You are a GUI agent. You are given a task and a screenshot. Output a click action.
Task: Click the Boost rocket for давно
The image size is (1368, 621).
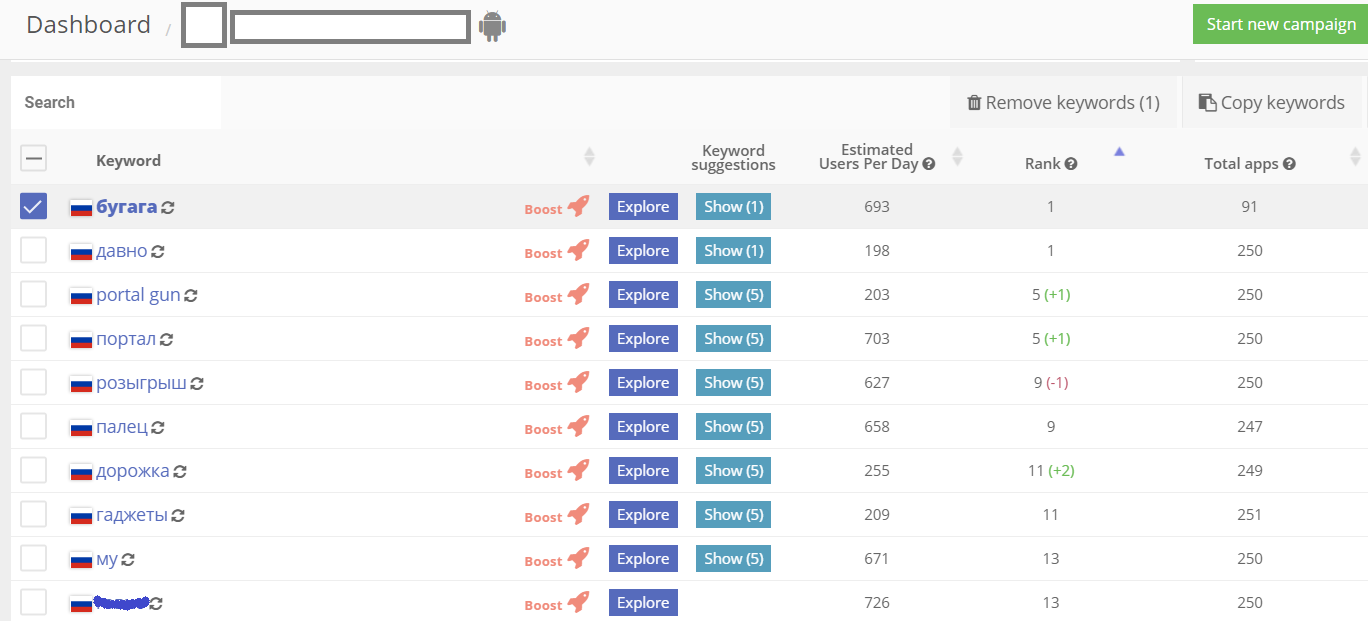[x=577, y=251]
